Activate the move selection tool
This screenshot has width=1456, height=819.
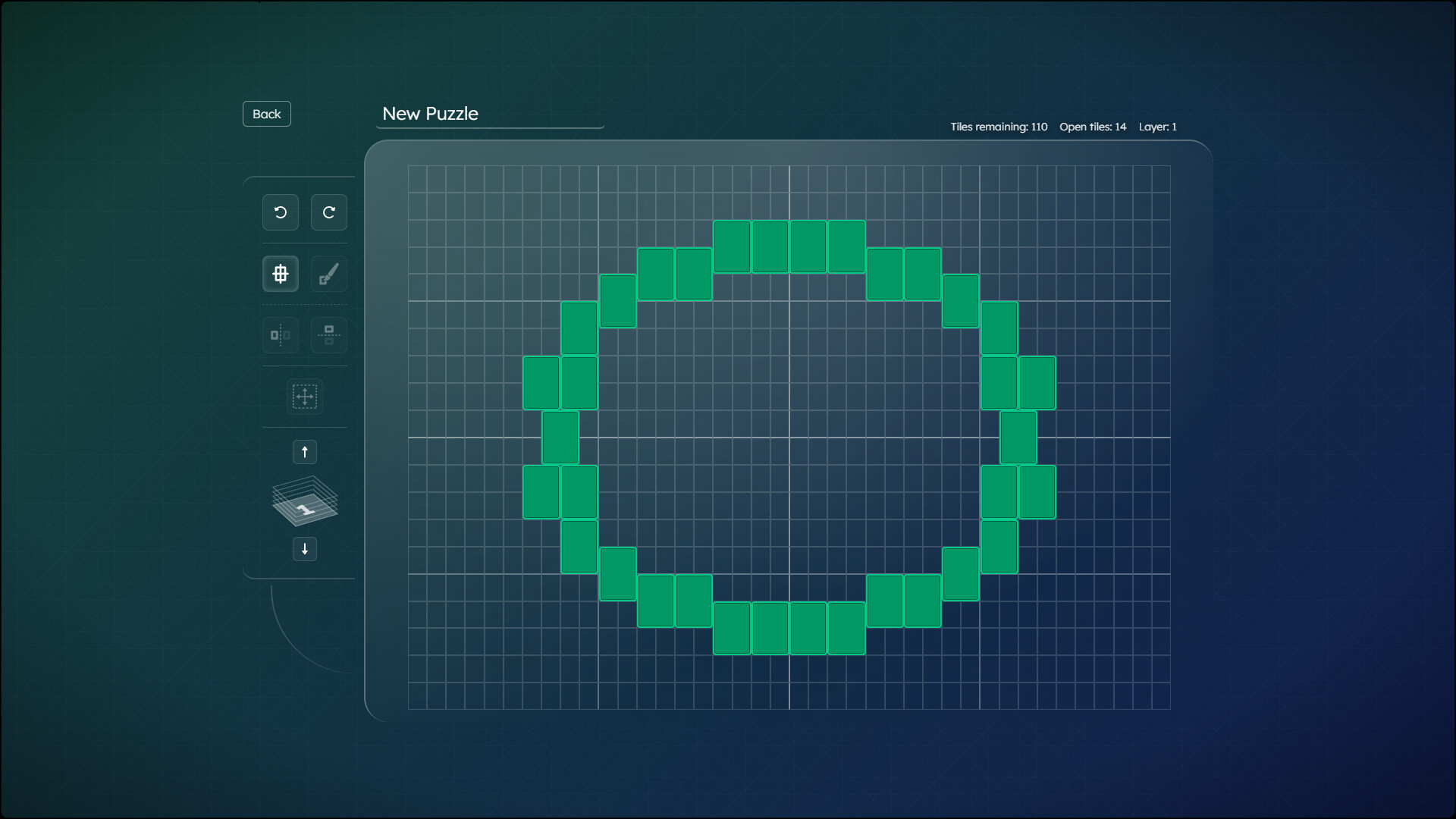(305, 397)
